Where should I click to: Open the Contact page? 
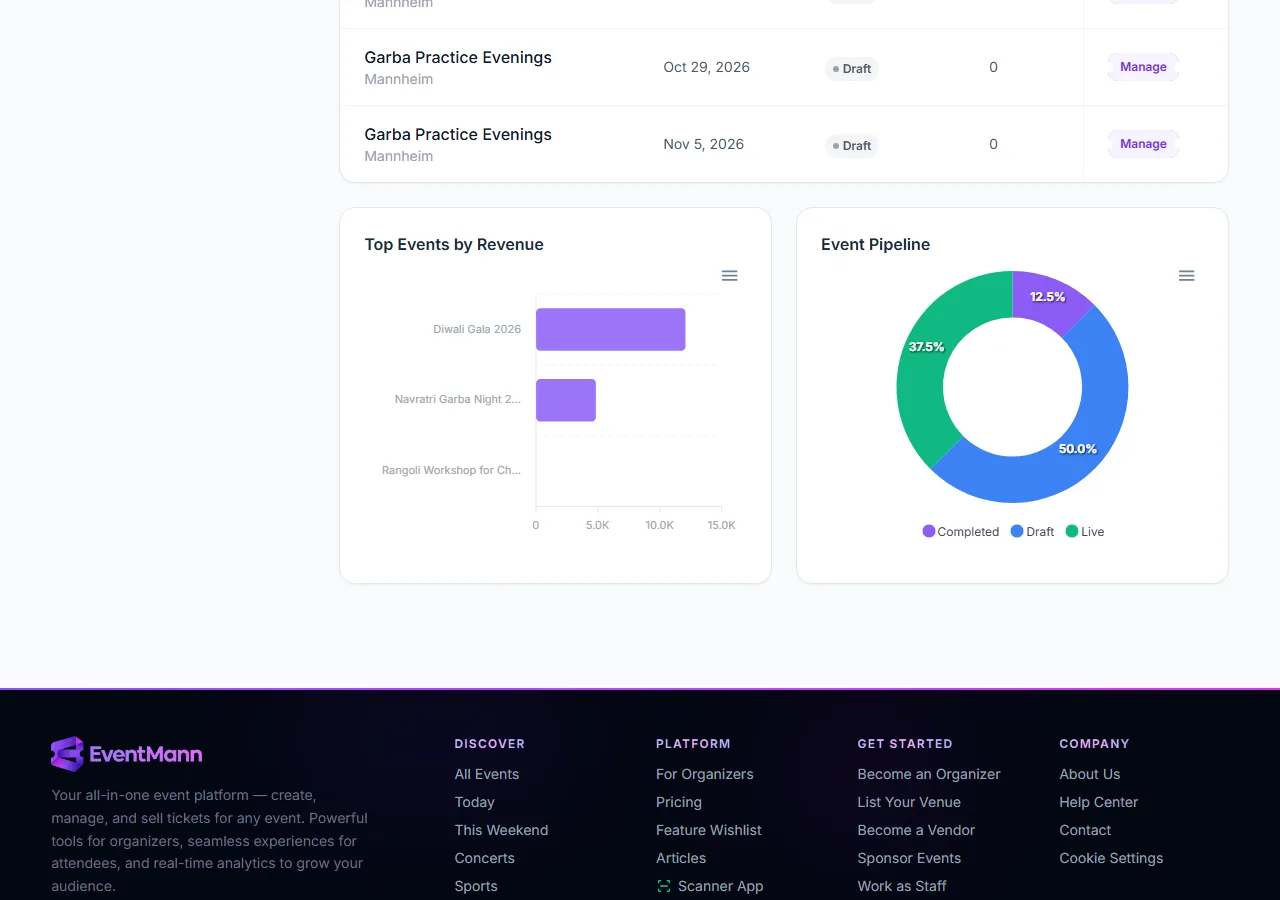coord(1085,830)
